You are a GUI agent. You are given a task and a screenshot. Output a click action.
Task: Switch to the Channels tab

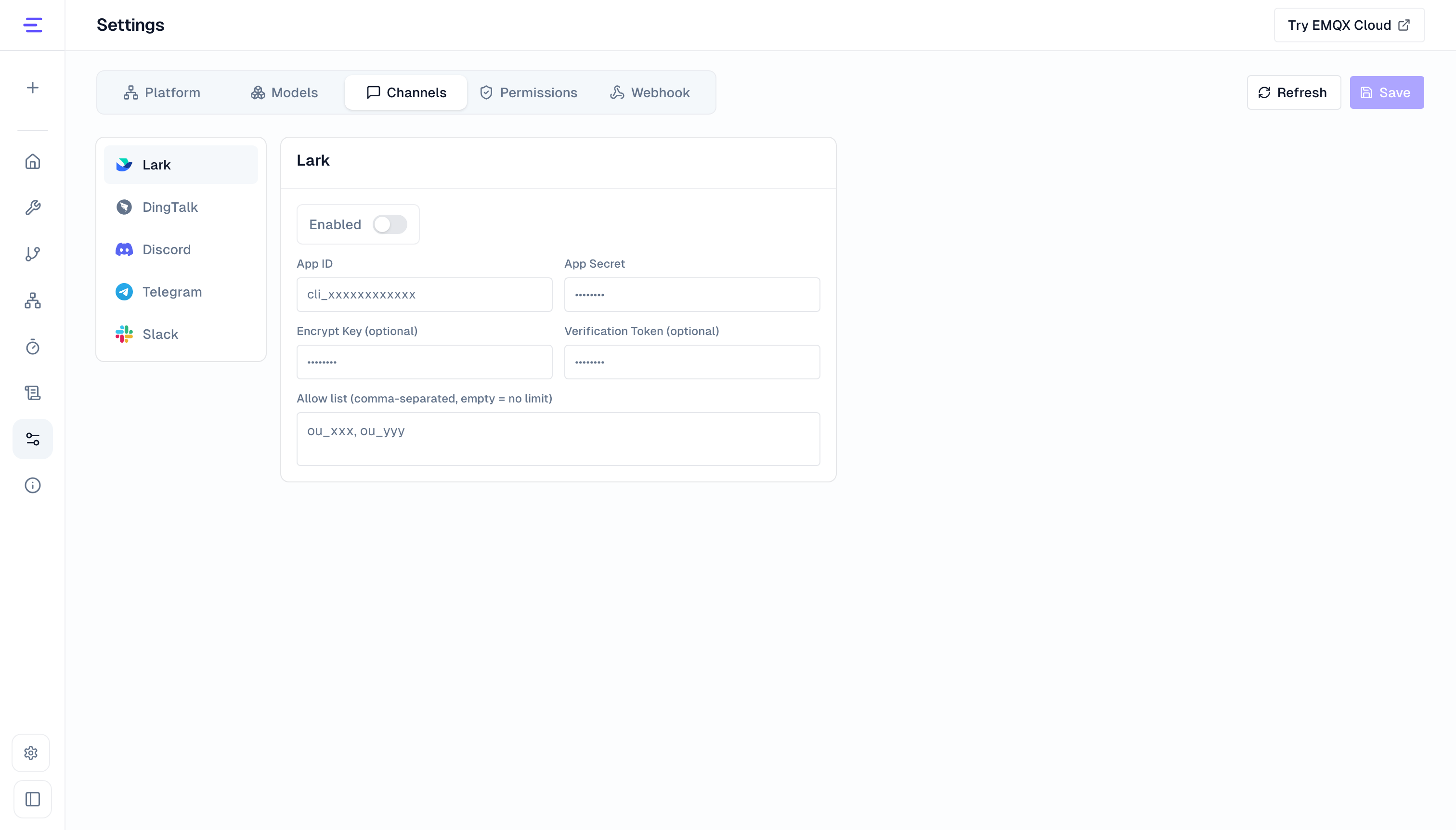tap(406, 93)
